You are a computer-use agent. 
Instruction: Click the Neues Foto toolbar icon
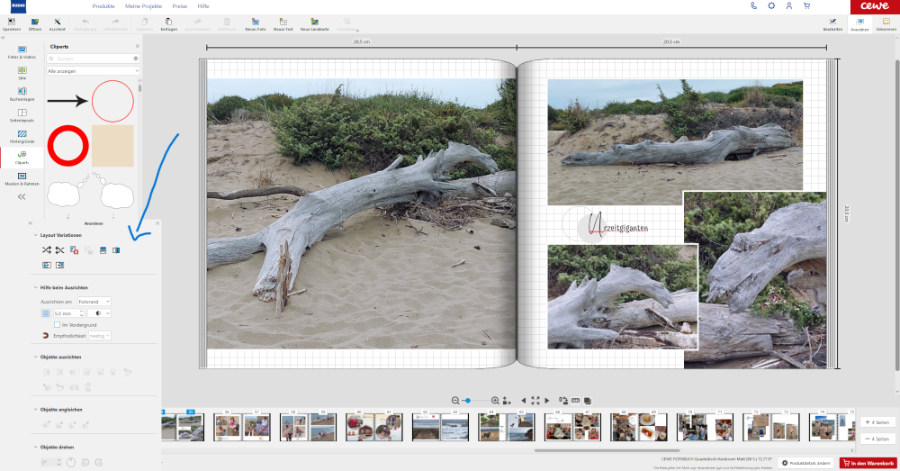tap(254, 22)
